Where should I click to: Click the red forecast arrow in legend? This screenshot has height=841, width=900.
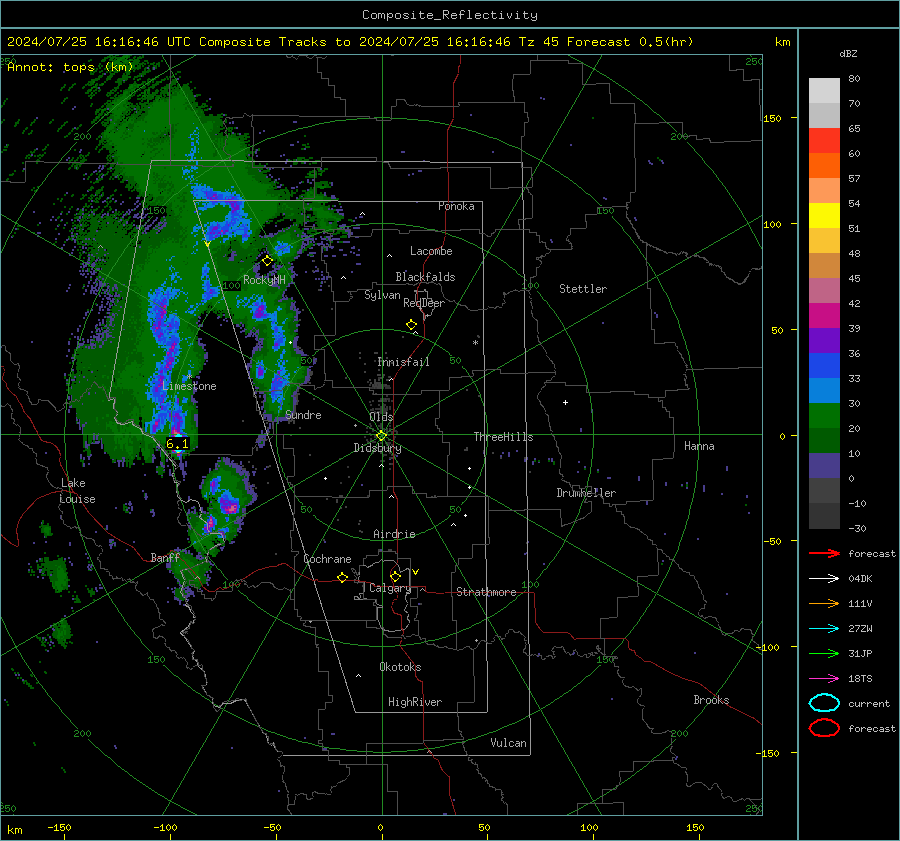tap(824, 553)
